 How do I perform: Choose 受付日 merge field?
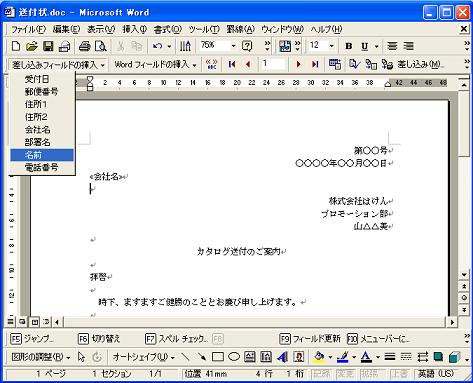[x=42, y=79]
